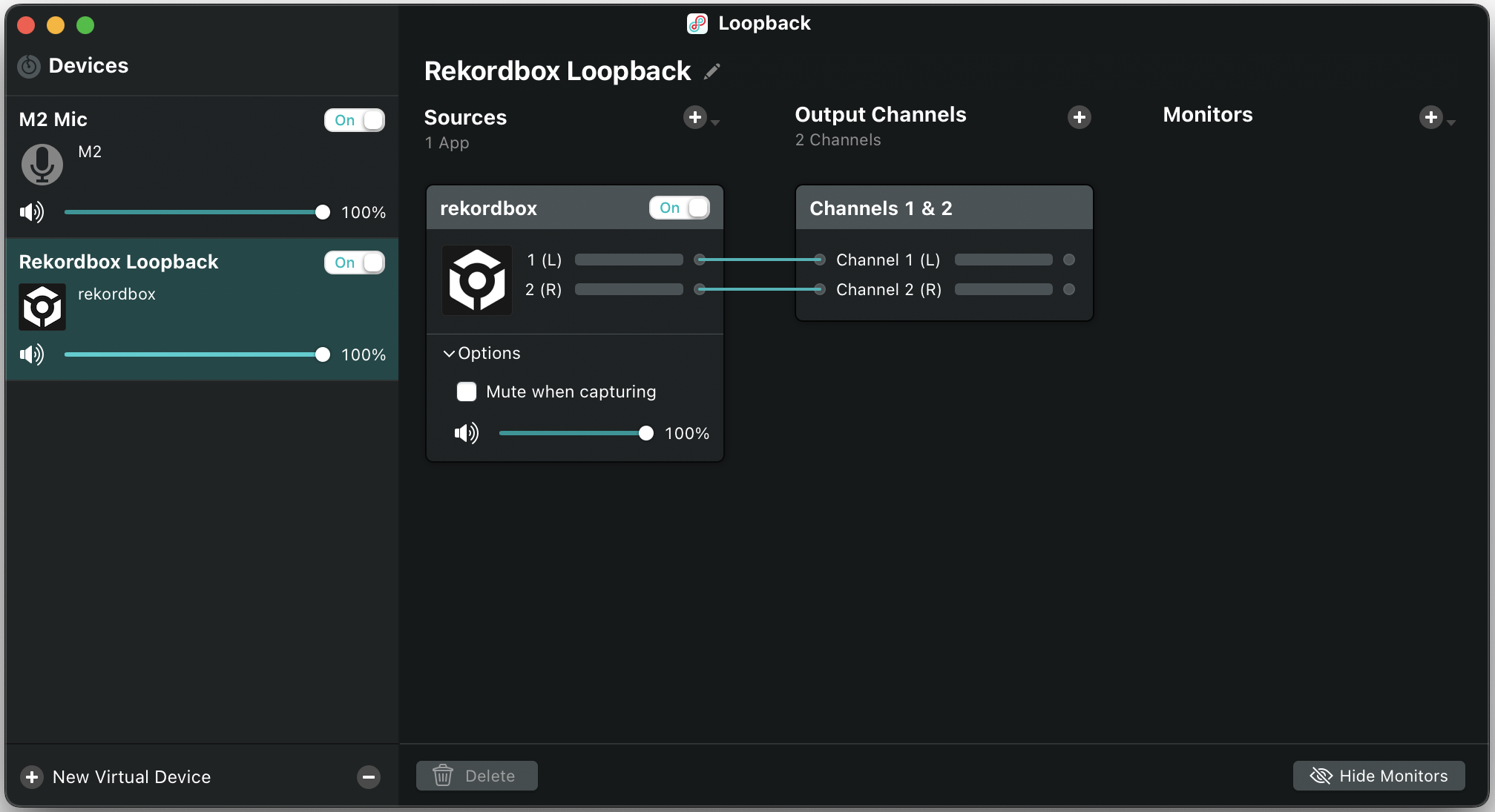Click the Channel 2 (R) output connector dot
1495x812 pixels.
[1069, 289]
